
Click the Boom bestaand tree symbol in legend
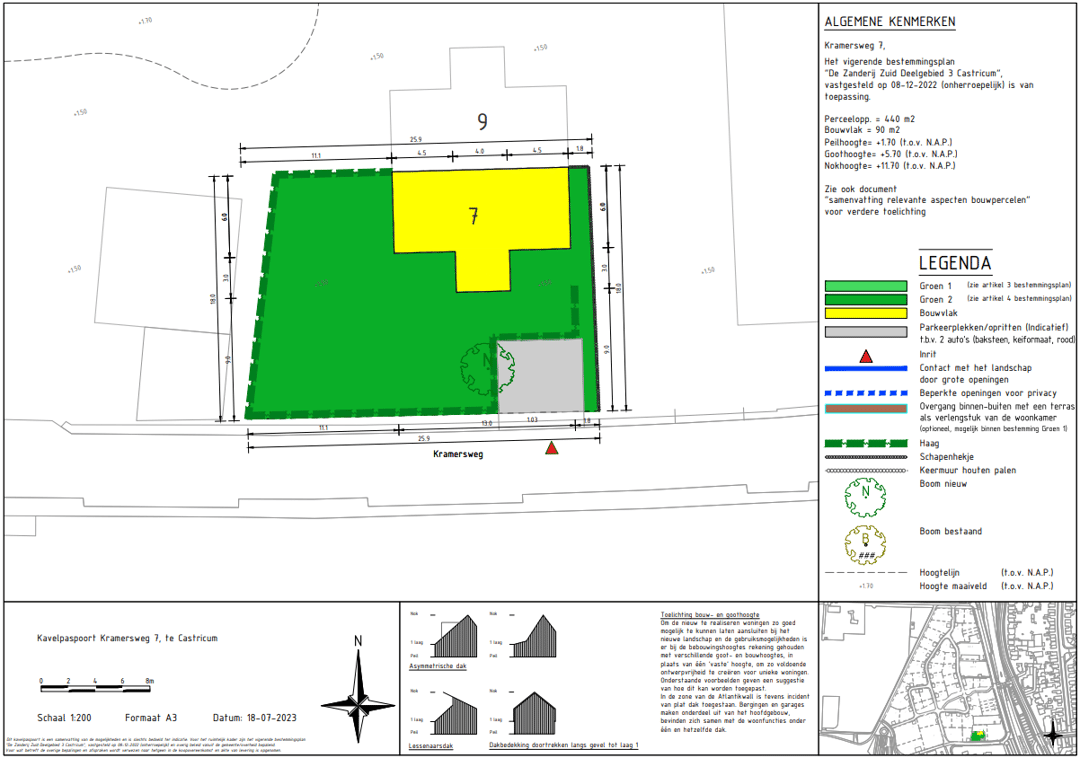coord(866,541)
